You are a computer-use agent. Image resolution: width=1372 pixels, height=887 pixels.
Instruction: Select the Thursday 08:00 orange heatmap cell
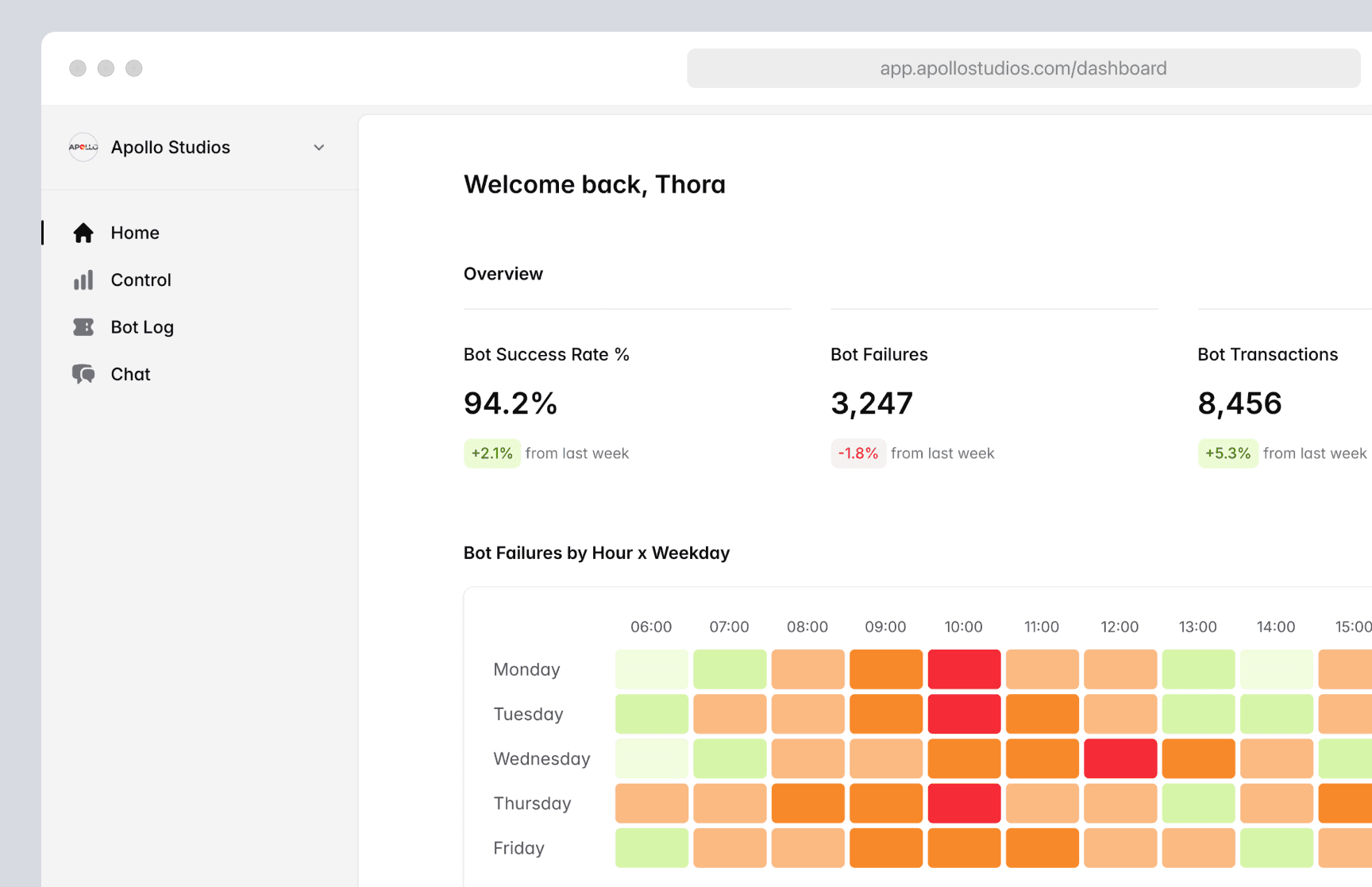click(808, 804)
